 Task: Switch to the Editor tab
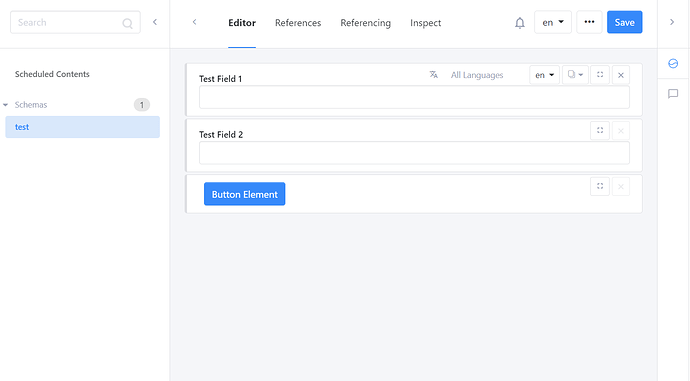[x=242, y=23]
